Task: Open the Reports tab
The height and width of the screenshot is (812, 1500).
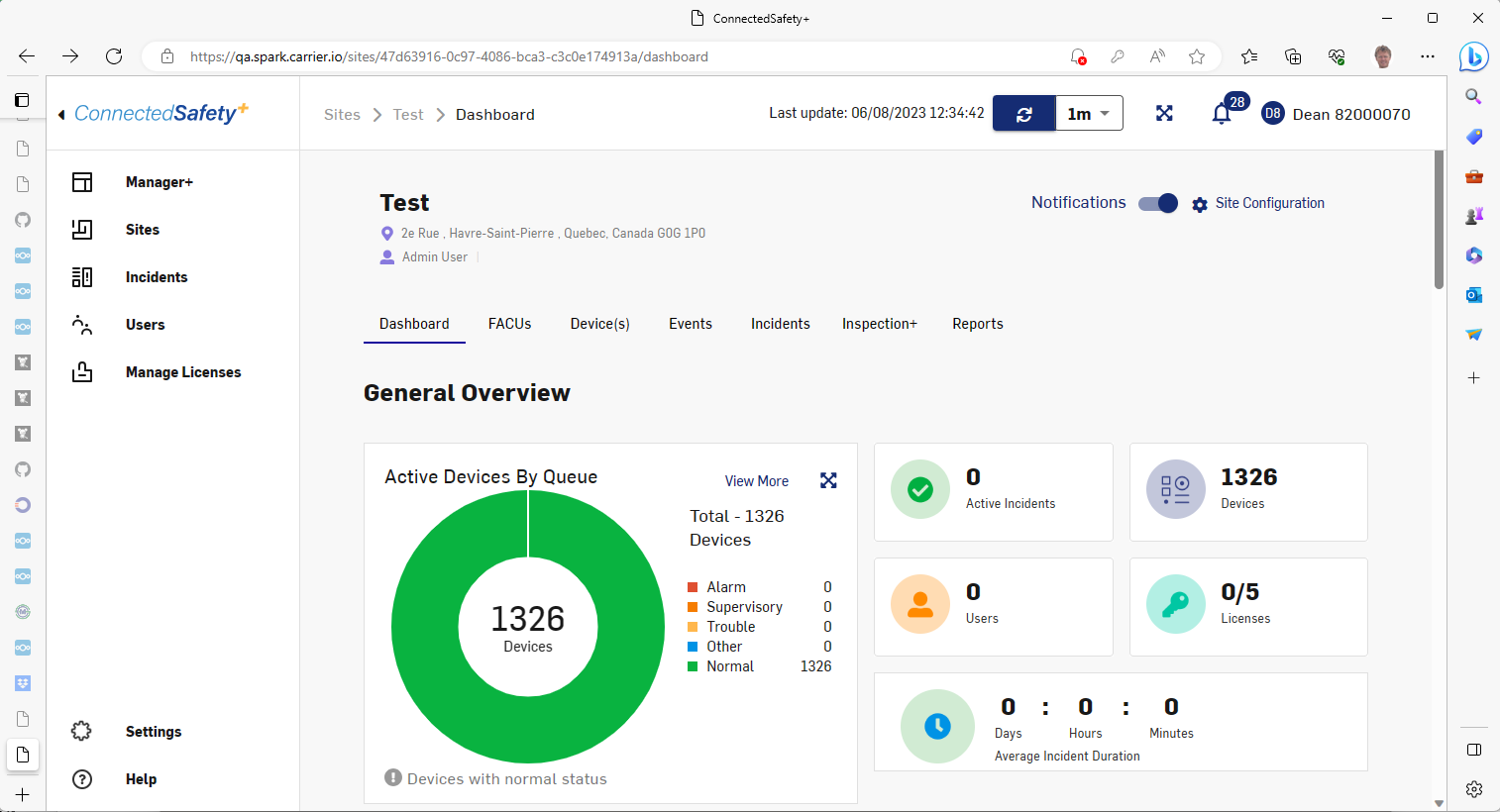Action: tap(978, 324)
